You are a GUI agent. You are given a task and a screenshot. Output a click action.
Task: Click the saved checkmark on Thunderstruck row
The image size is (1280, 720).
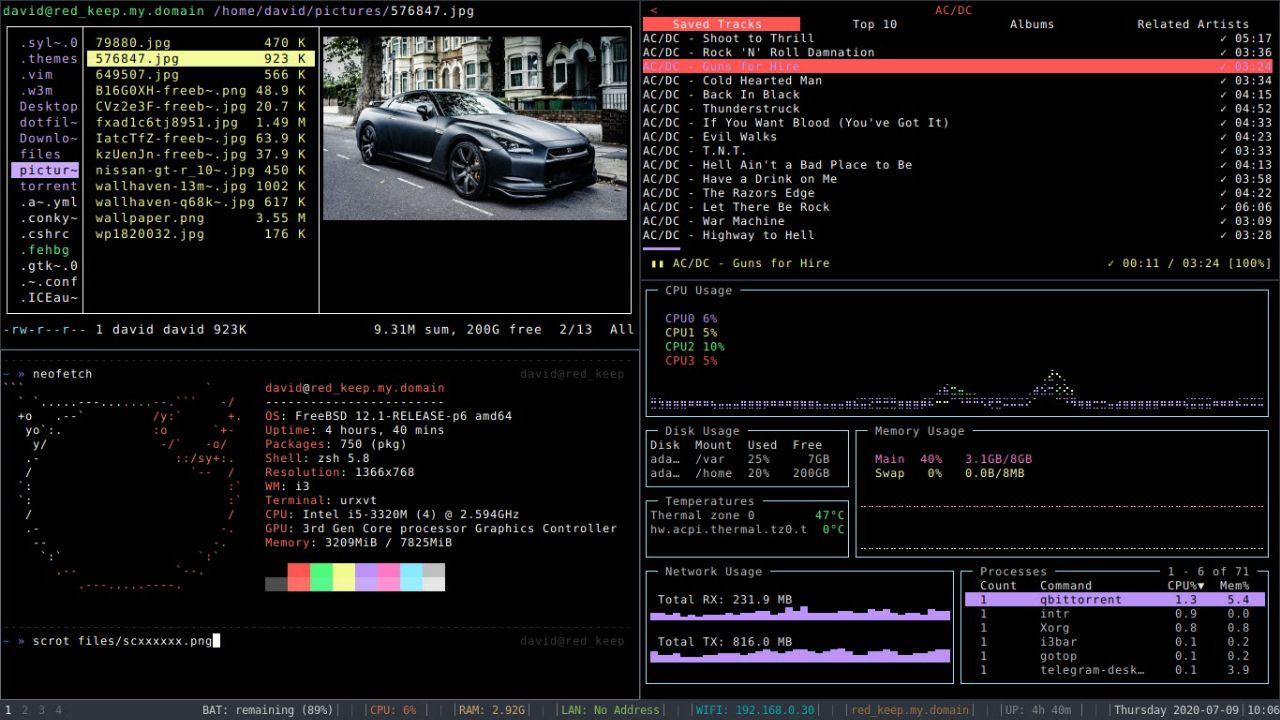pyautogui.click(x=1224, y=108)
